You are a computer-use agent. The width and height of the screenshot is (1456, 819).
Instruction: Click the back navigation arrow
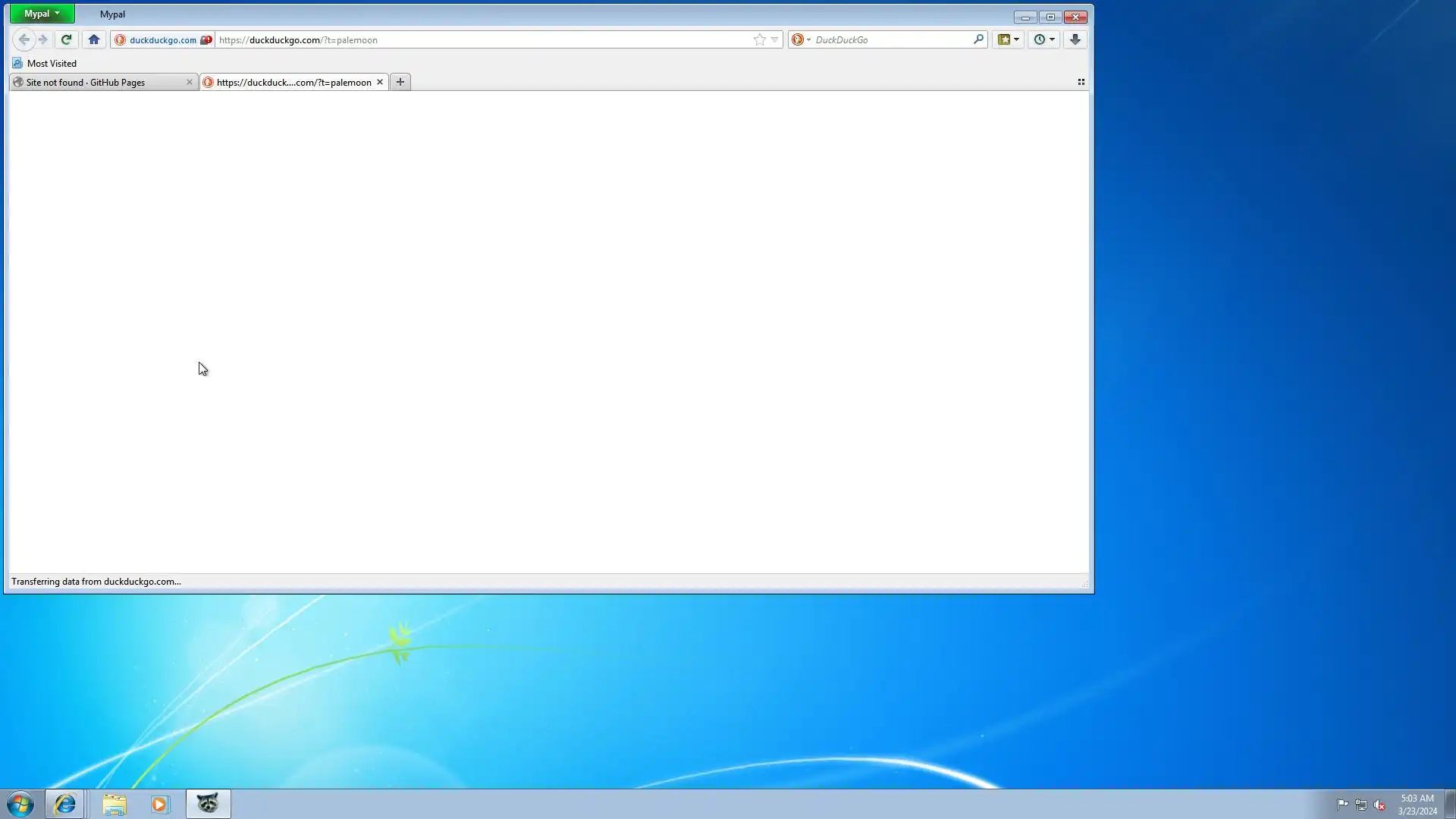(x=24, y=39)
